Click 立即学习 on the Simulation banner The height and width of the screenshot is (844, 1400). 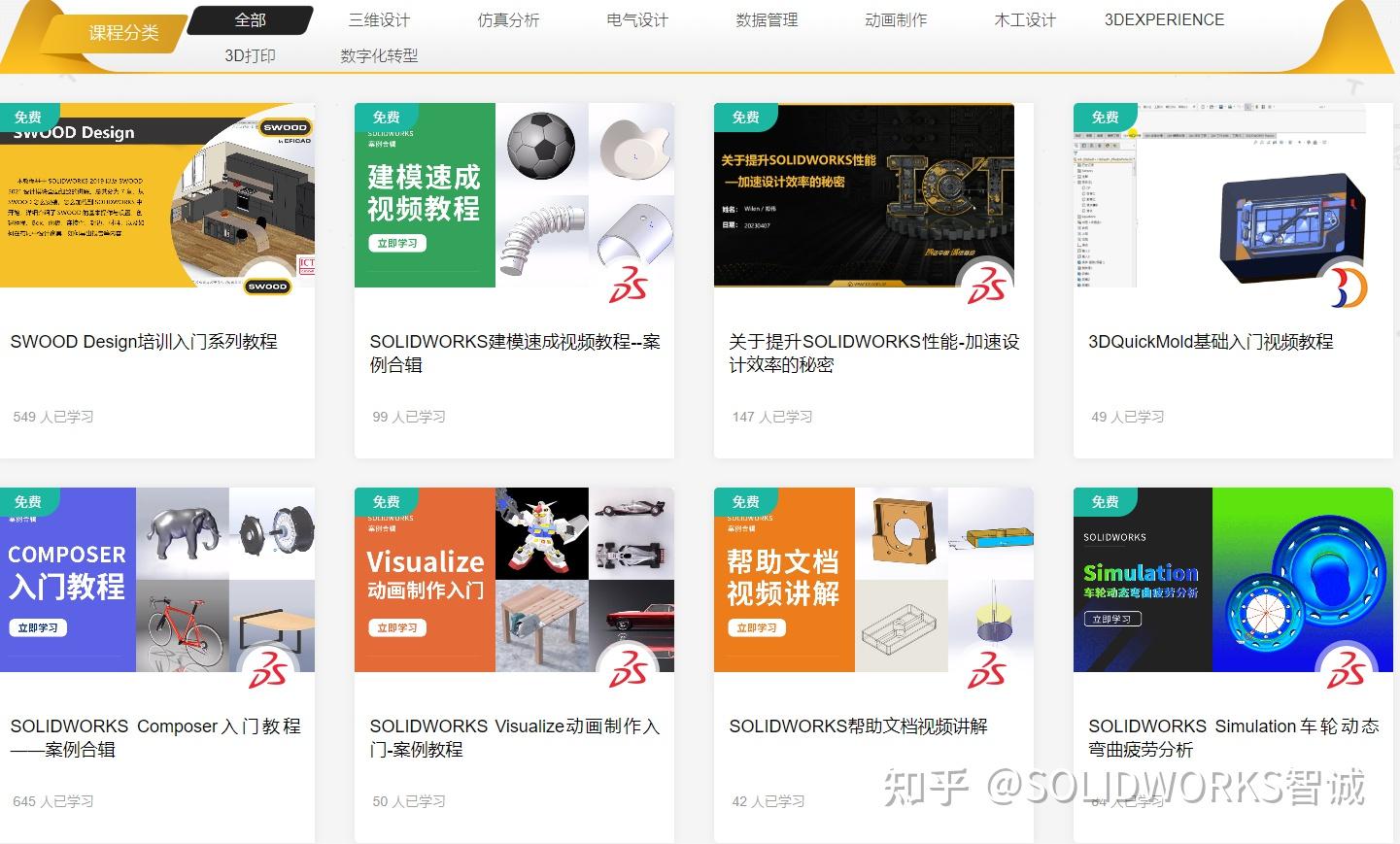(1112, 620)
